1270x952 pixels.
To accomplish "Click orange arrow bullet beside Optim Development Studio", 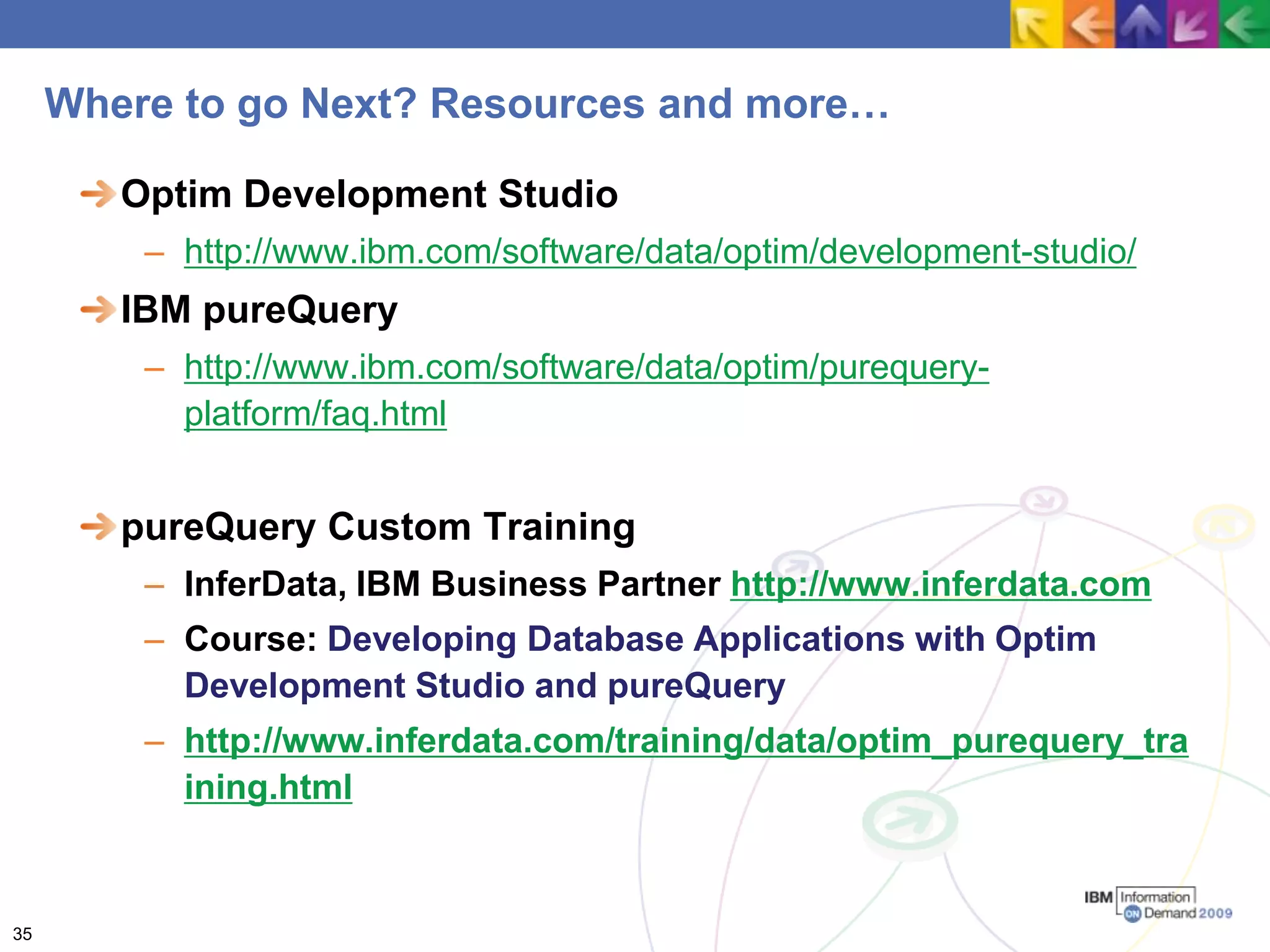I will 98,195.
